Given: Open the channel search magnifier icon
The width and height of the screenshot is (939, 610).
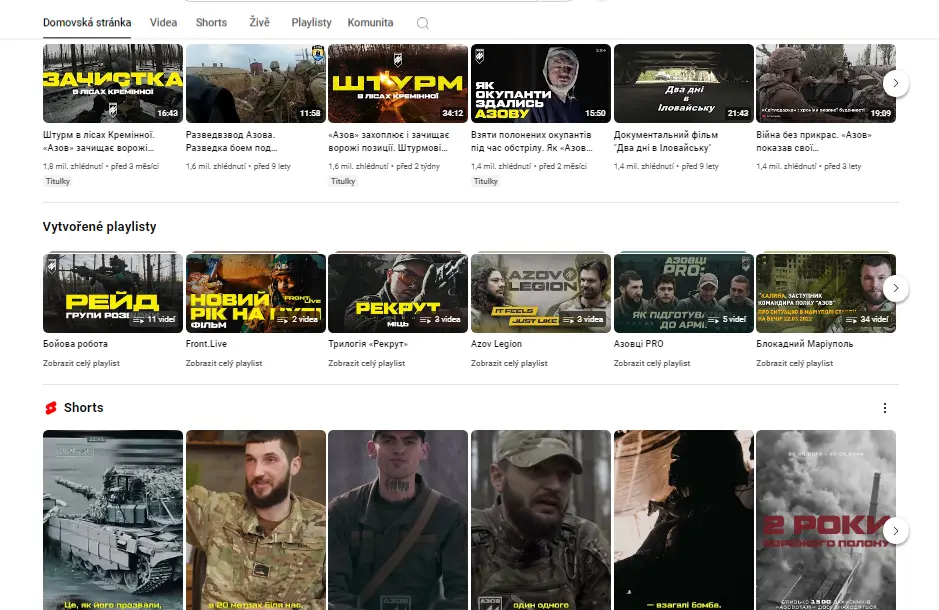Looking at the screenshot, I should 423,23.
